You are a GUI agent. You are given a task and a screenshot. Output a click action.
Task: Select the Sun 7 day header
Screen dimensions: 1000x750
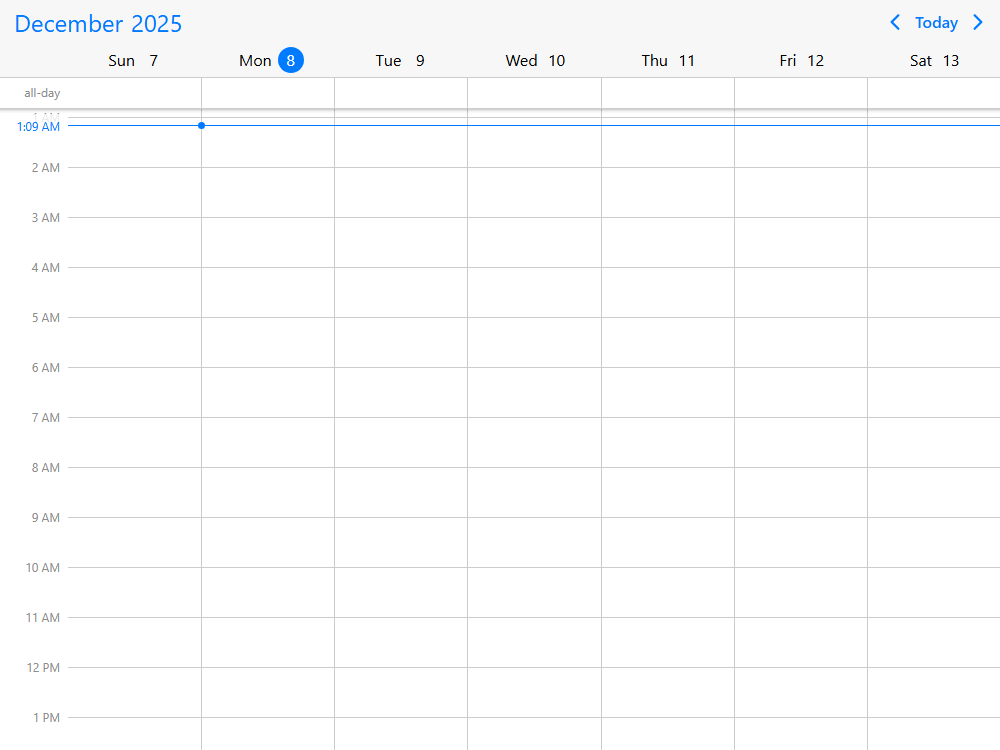133,61
